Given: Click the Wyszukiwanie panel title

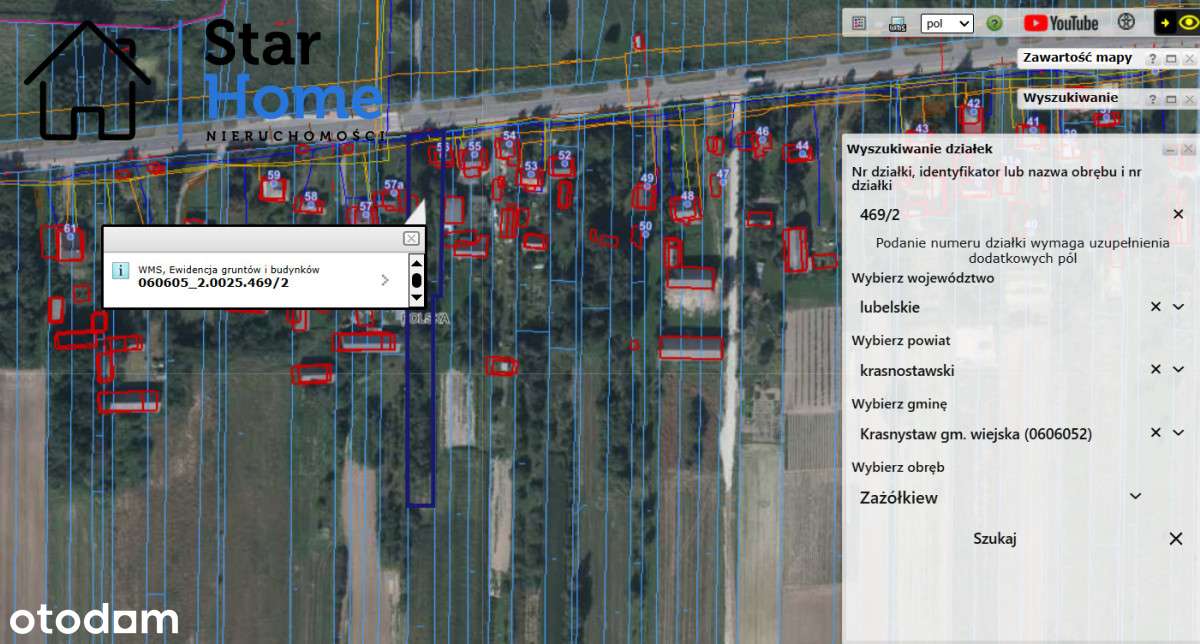Looking at the screenshot, I should point(1071,99).
